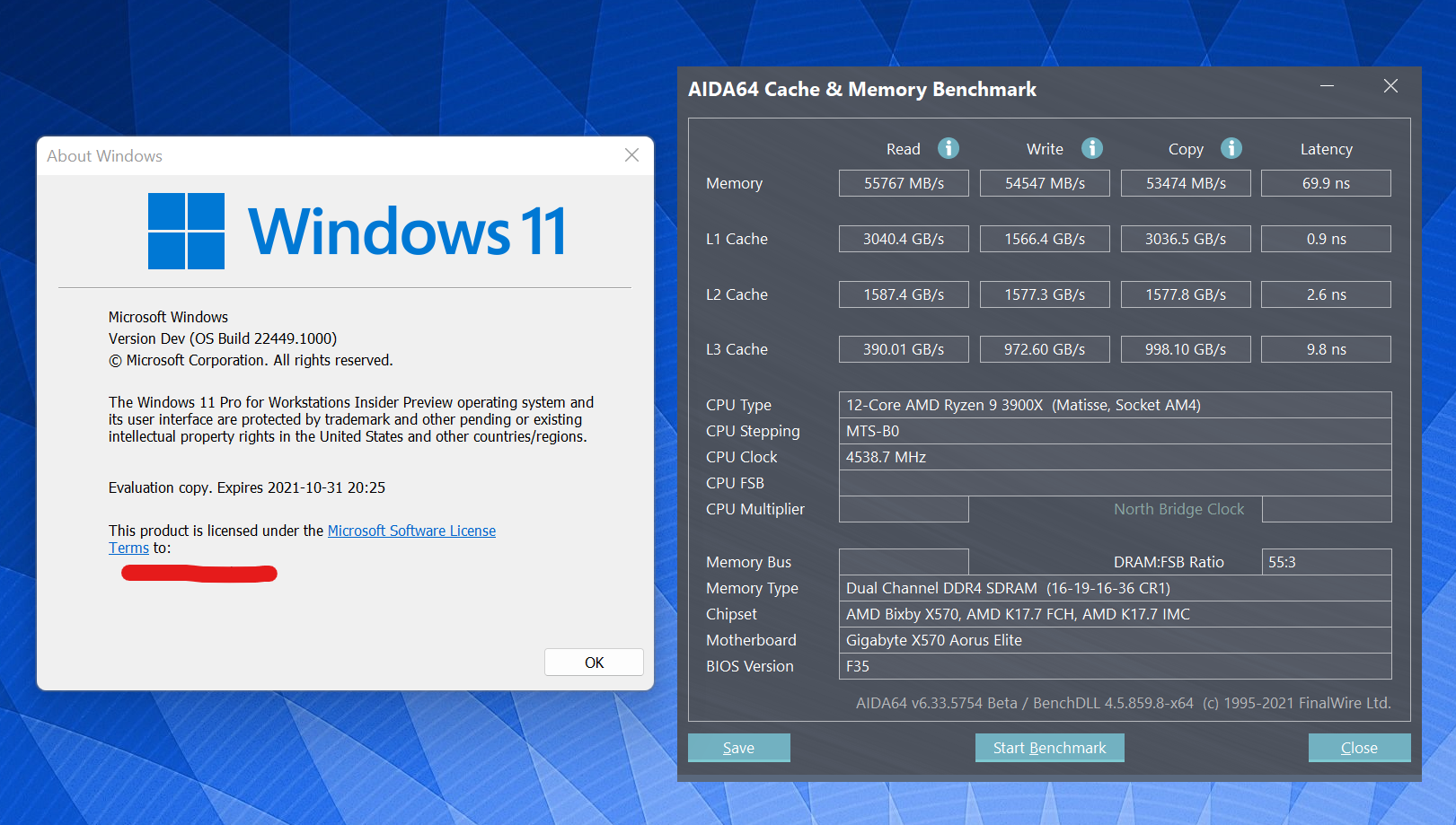Click the CPU Clock field 4538.7 MHz
This screenshot has width=1456, height=825.
[1115, 457]
